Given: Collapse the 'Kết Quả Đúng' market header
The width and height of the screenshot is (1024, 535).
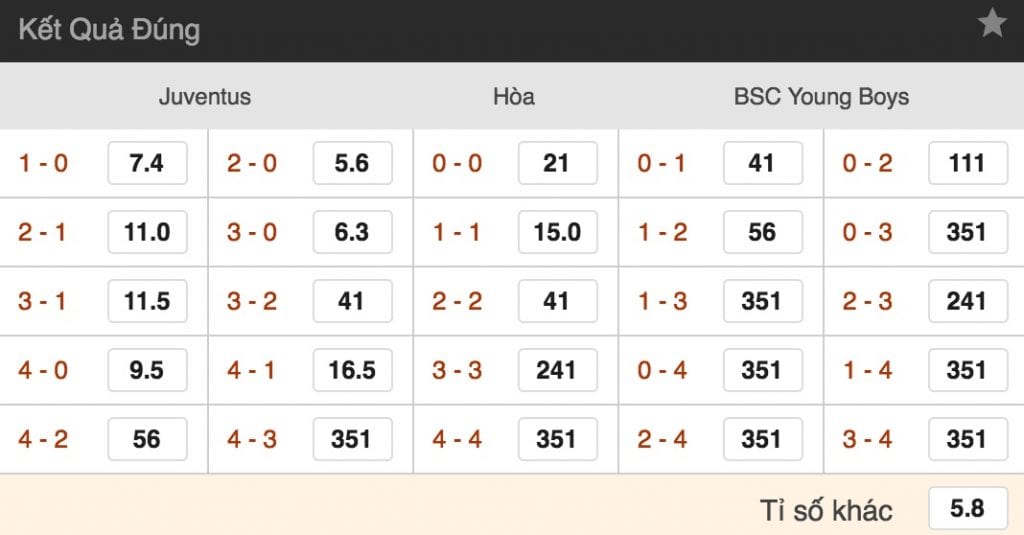Looking at the screenshot, I should point(110,30).
